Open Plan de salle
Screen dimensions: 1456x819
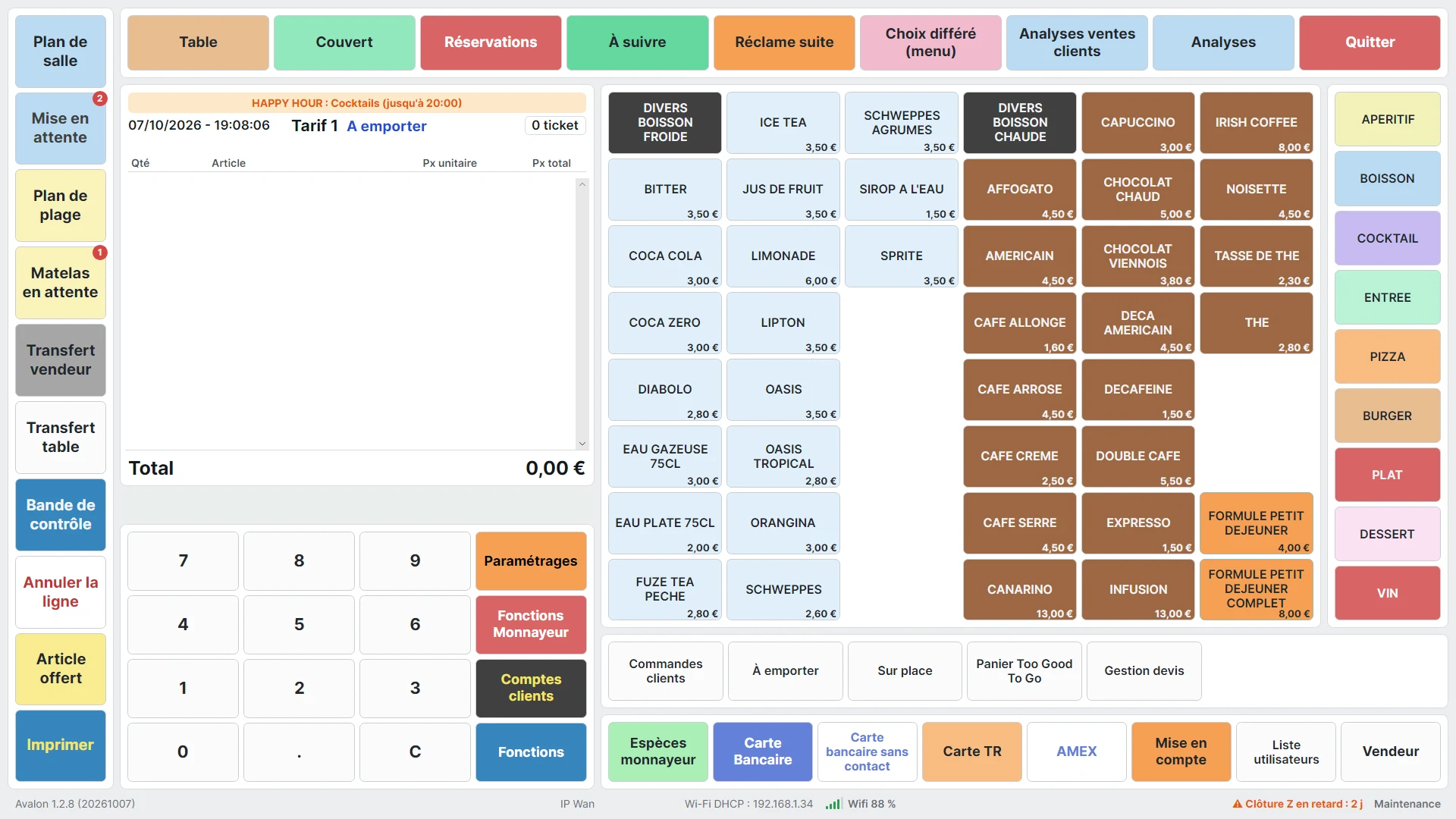(61, 52)
